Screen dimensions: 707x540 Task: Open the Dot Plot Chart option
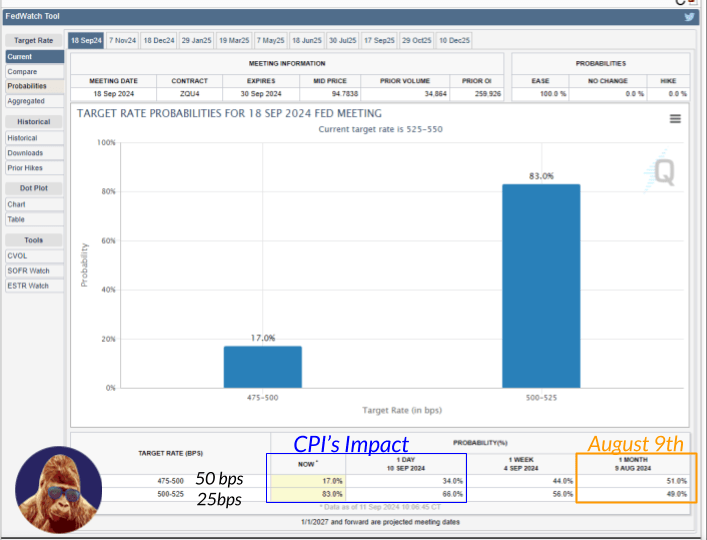(x=17, y=204)
